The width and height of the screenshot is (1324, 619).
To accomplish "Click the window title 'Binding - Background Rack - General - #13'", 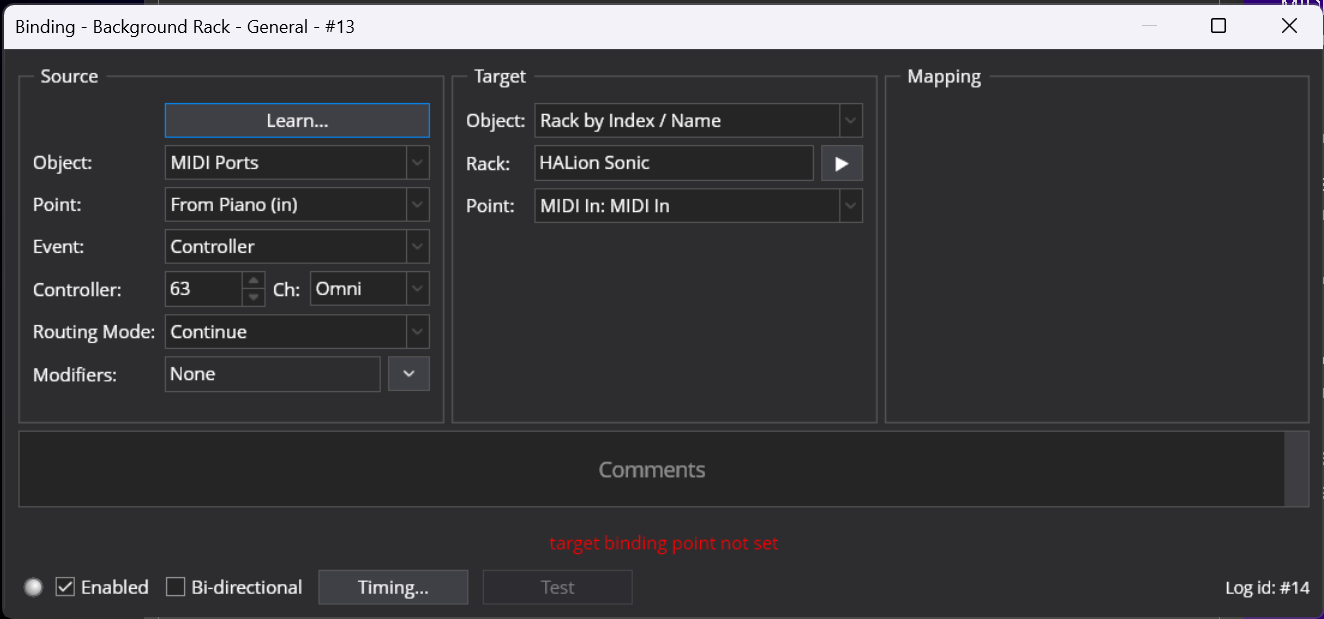I will pos(185,27).
